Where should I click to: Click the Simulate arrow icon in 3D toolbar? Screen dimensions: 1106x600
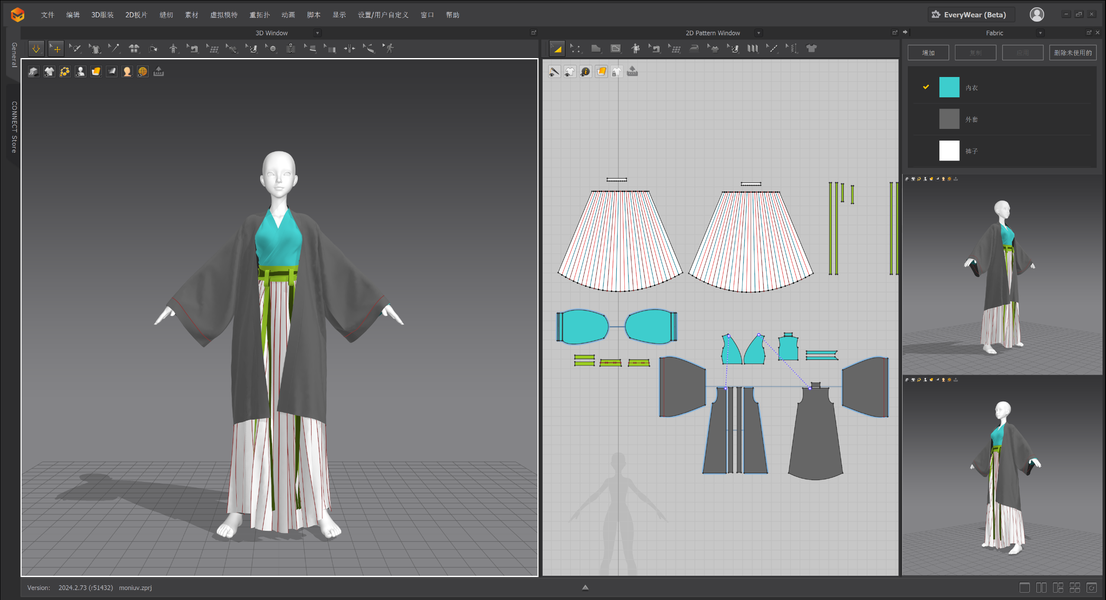coord(36,48)
